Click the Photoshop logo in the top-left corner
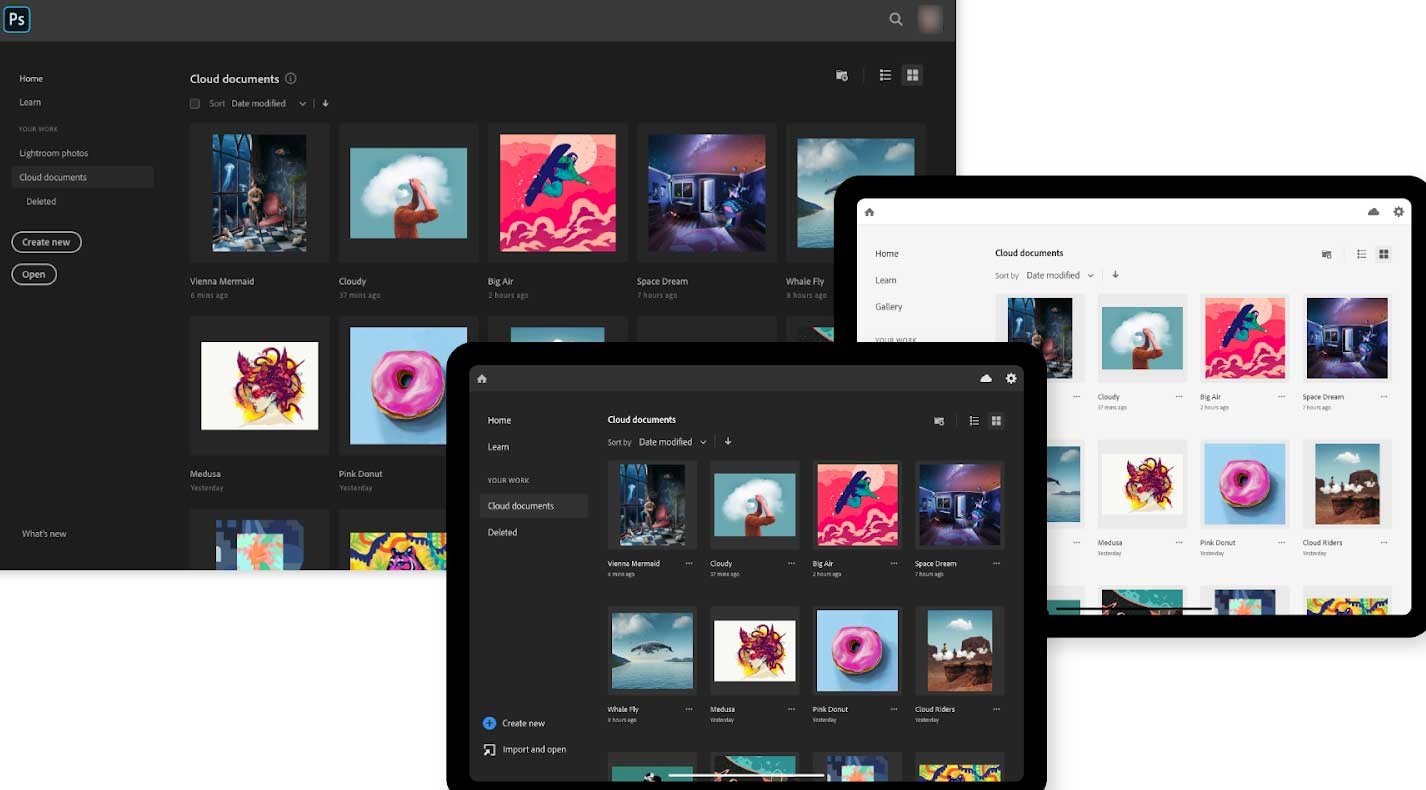The image size is (1426, 790). click(17, 19)
